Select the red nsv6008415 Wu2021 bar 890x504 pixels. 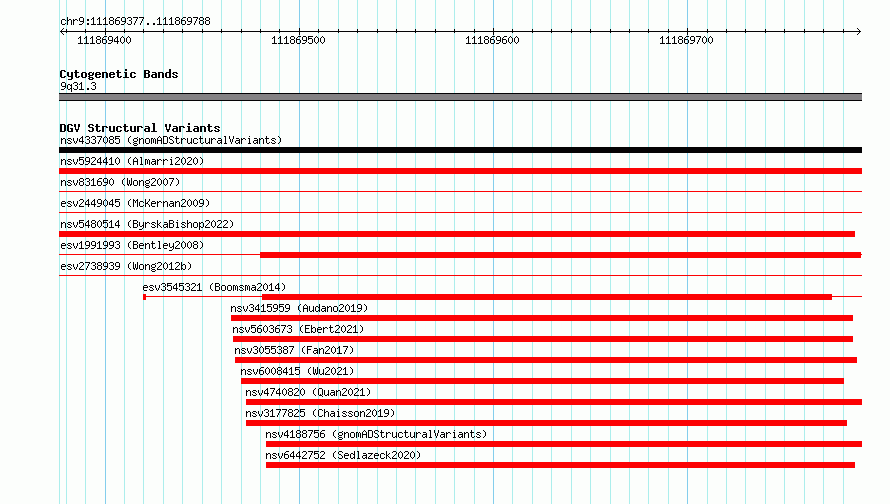tap(542, 381)
